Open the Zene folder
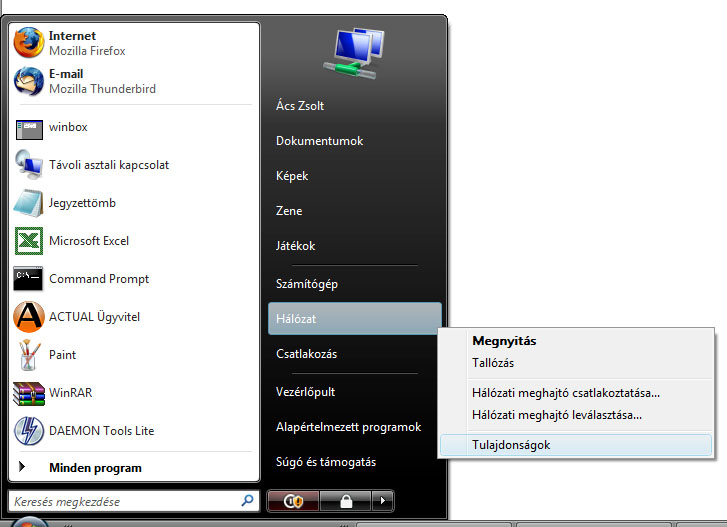 pyautogui.click(x=289, y=211)
